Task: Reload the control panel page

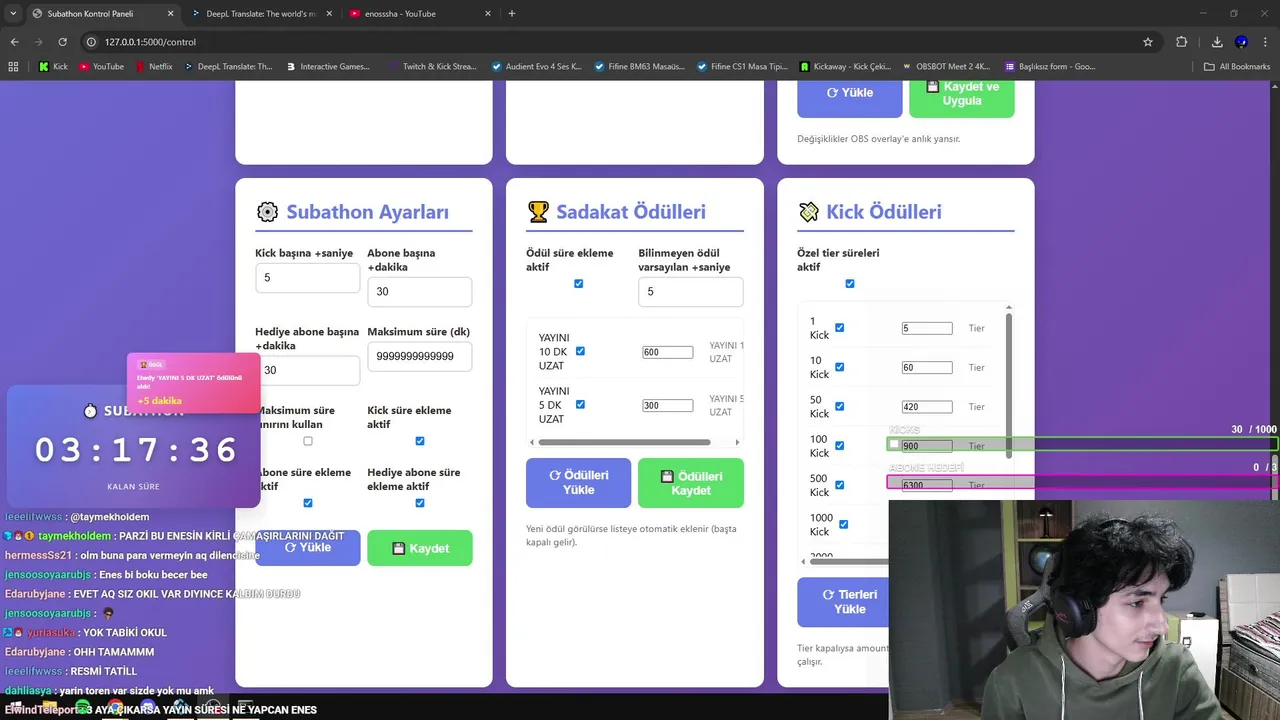Action: coord(62,42)
